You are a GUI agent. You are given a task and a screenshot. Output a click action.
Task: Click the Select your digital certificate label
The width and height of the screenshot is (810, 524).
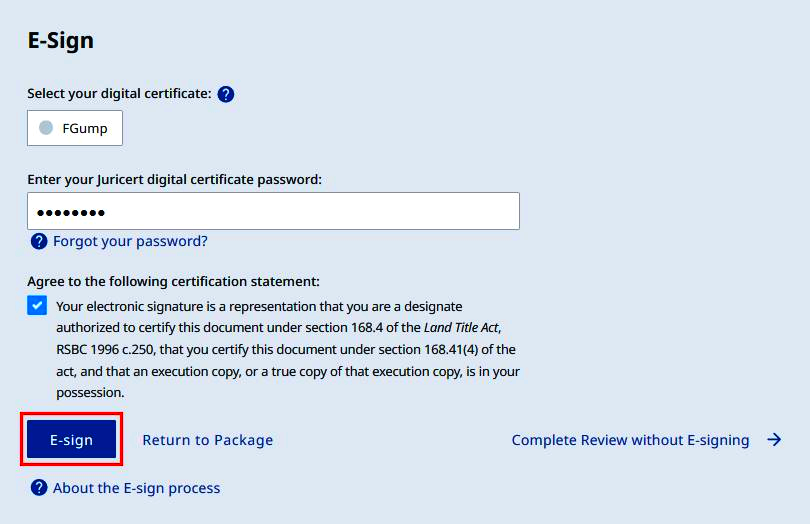(119, 94)
